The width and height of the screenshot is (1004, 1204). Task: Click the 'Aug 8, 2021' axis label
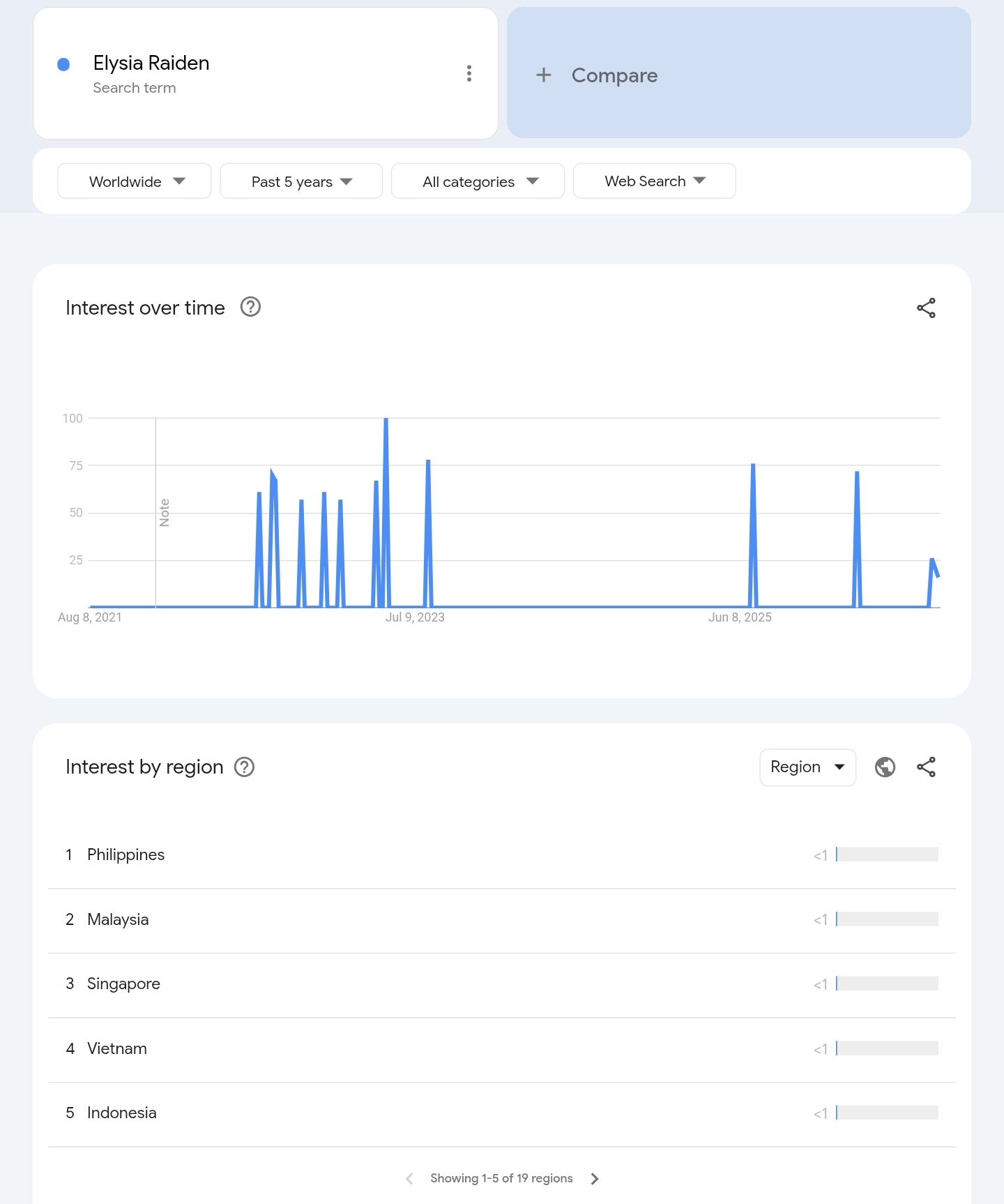click(x=90, y=617)
